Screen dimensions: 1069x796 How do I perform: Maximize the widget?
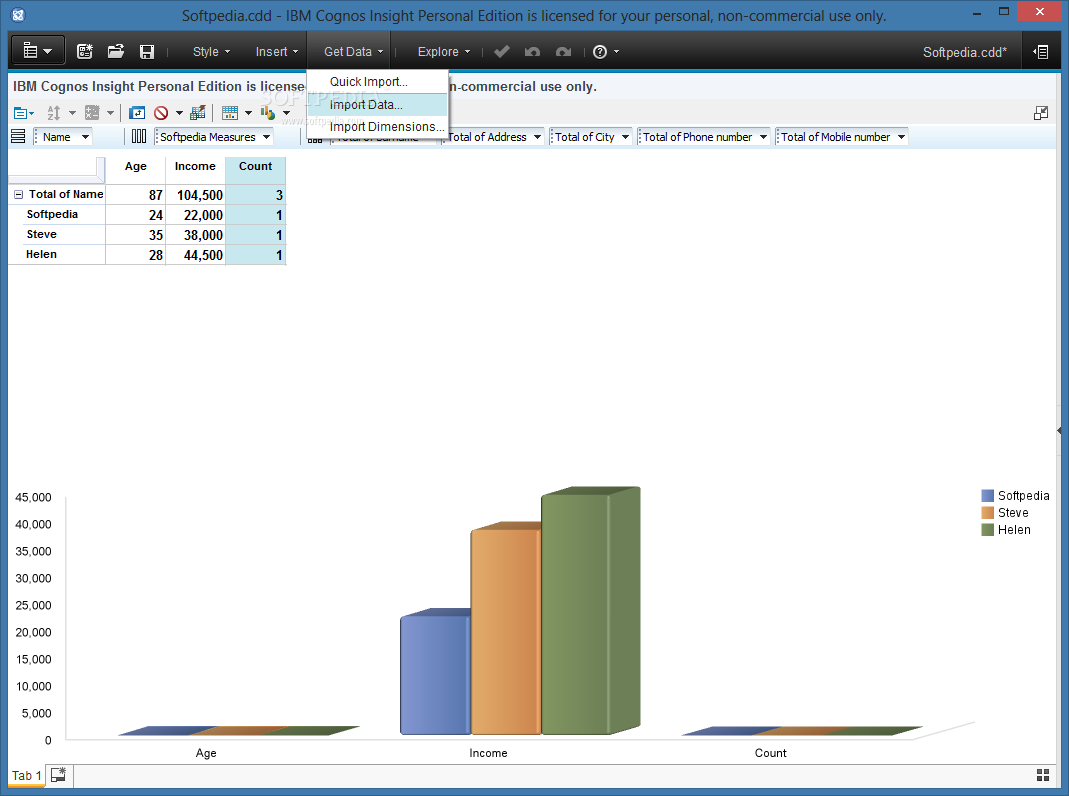point(1041,113)
